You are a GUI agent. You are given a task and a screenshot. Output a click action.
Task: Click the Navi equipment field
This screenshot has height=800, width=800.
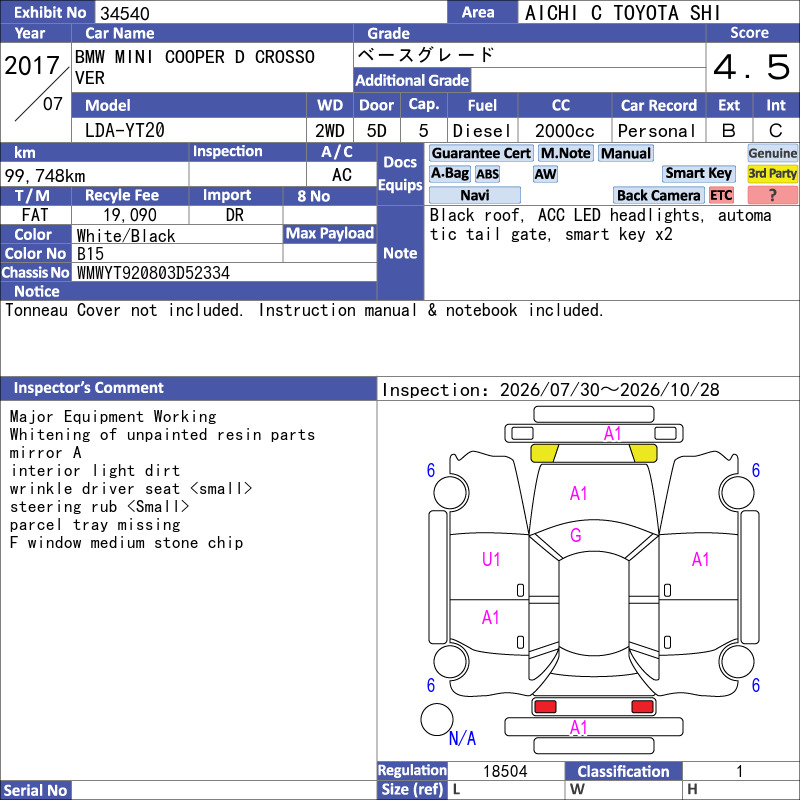coord(474,195)
